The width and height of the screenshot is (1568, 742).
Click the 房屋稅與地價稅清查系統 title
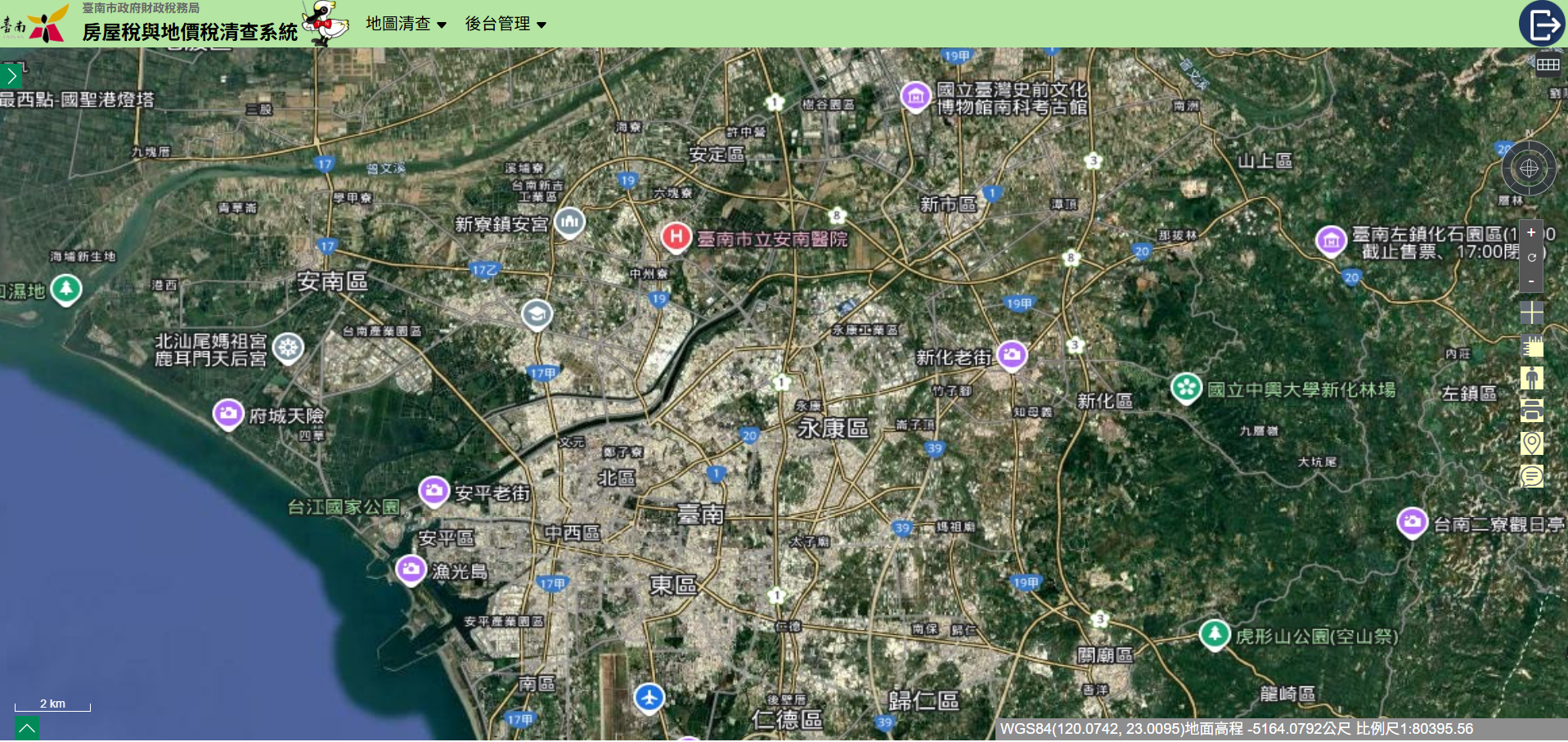pyautogui.click(x=190, y=32)
